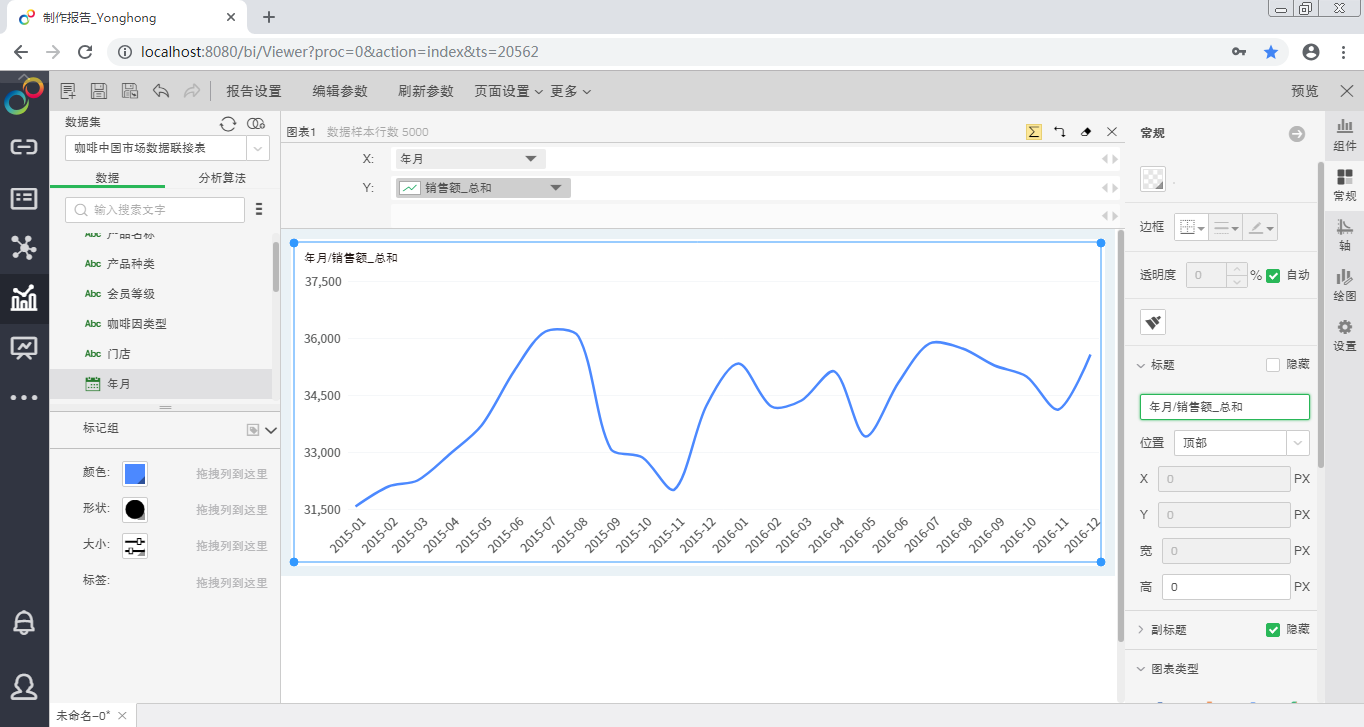Click the blue 颜色 swatch
The height and width of the screenshot is (727, 1364).
(x=135, y=473)
